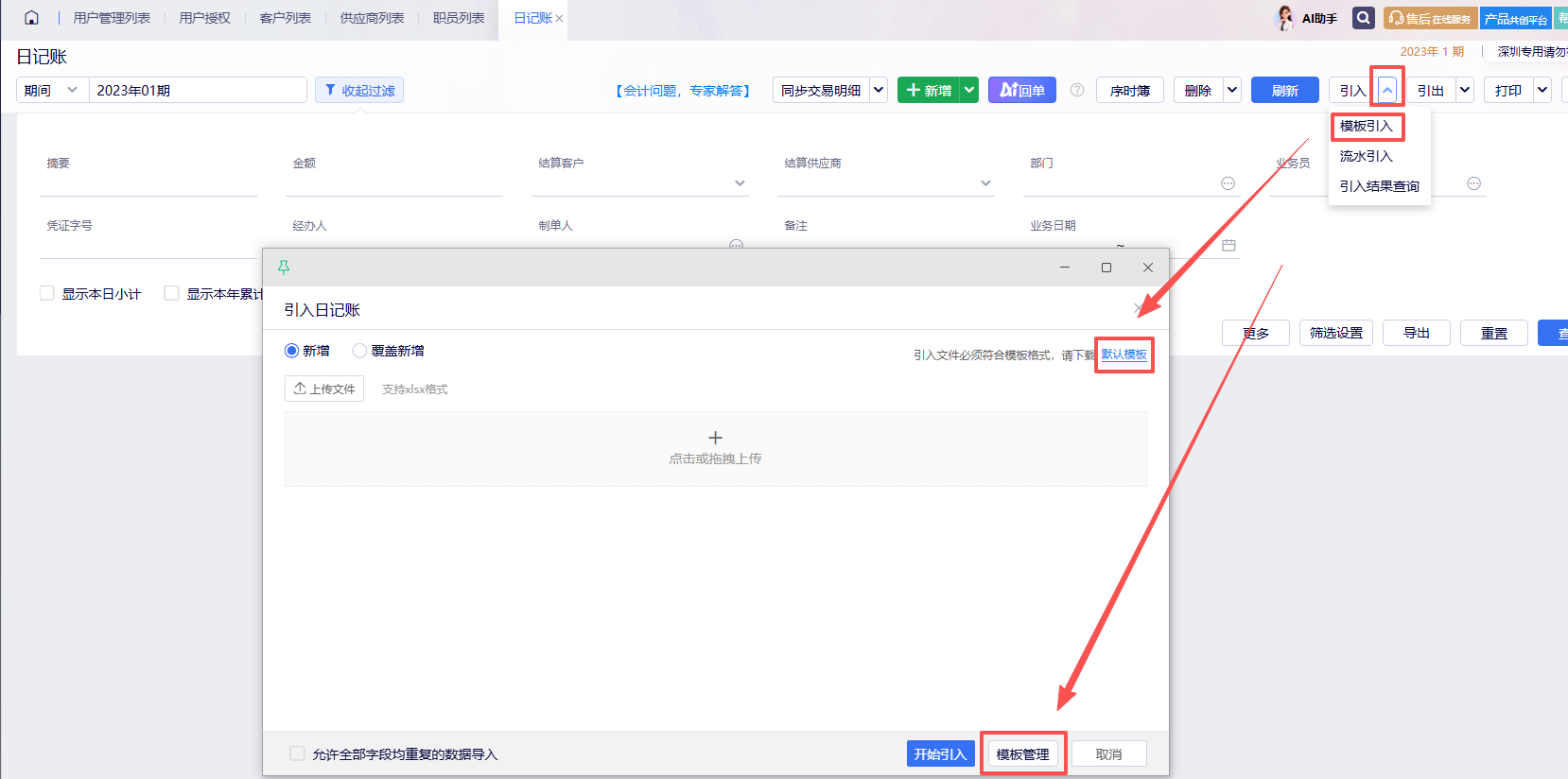Select the 覆盖新增 radio option
Screen dimensions: 1568x779
(359, 351)
